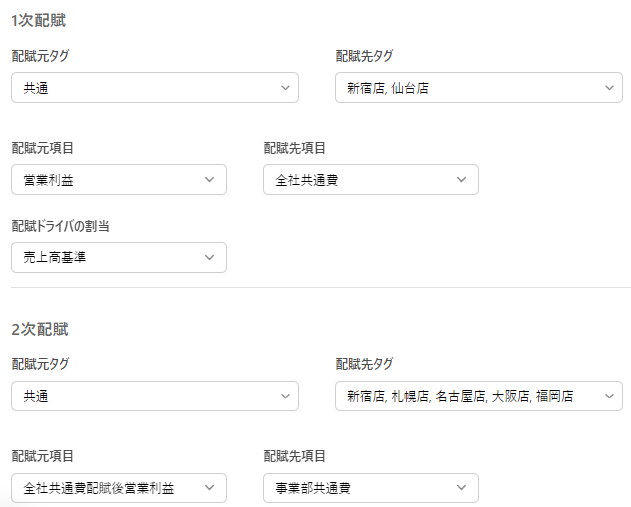
Task: Click chevron in 2次配賦 共通 field
Action: (286, 396)
